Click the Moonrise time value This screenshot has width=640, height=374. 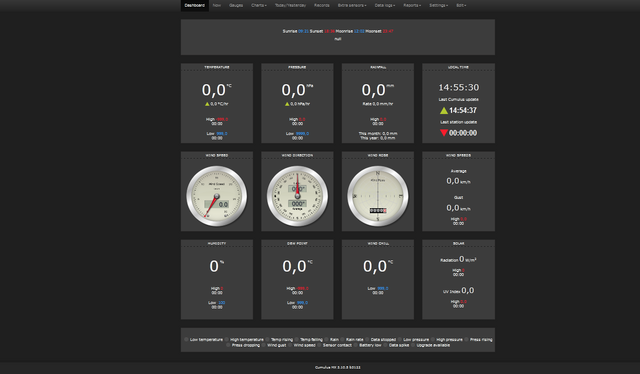(359, 31)
